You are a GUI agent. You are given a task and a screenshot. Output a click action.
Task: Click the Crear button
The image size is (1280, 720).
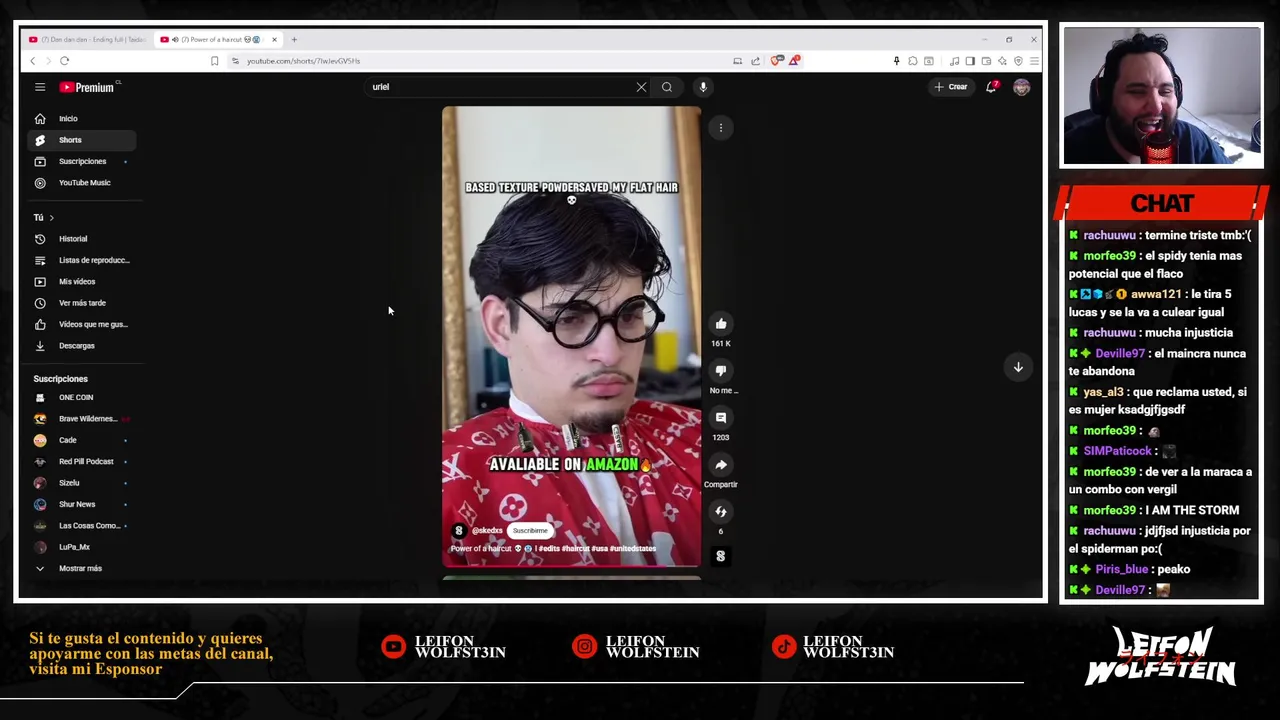coord(950,87)
